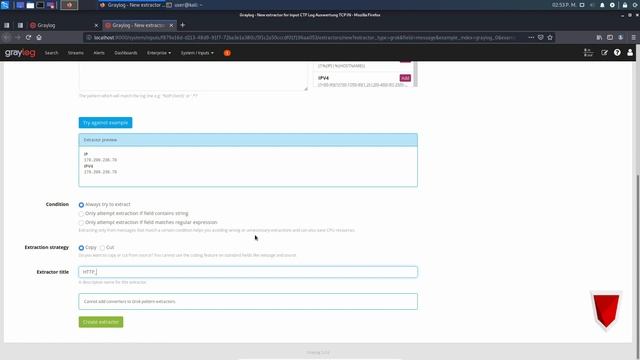The image size is (640, 360).
Task: Toggle the Firefox sidebar view icon
Action: coord(610,38)
